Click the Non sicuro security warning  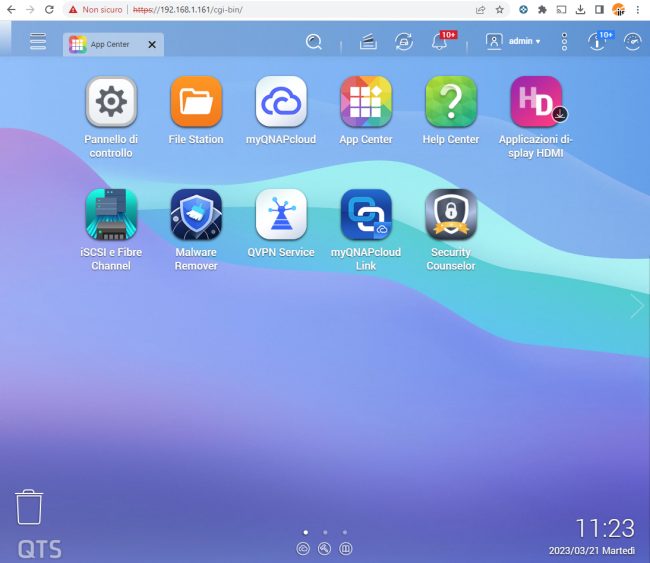(96, 10)
